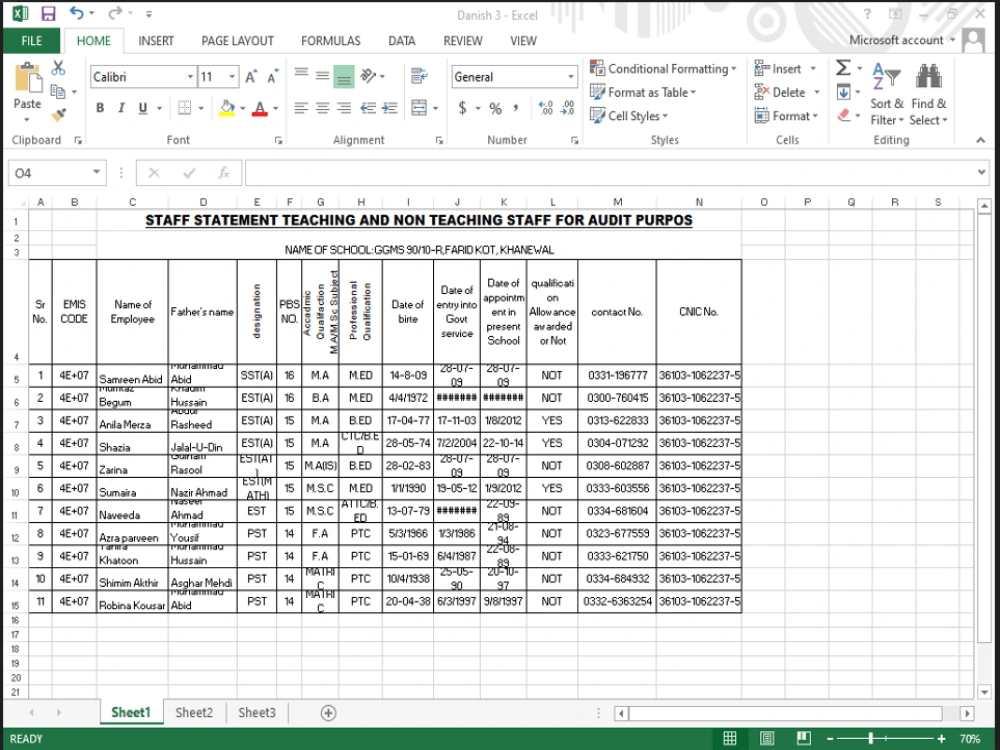Toggle highlighted Bottom Align button
Screen dimensions: 1000x750
[344, 77]
